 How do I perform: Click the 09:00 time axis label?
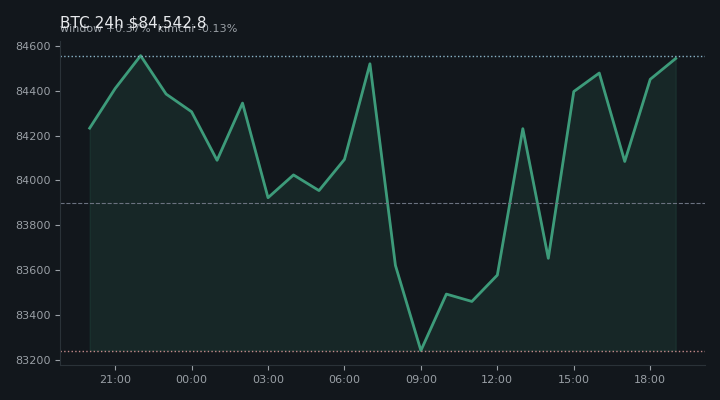[421, 379]
